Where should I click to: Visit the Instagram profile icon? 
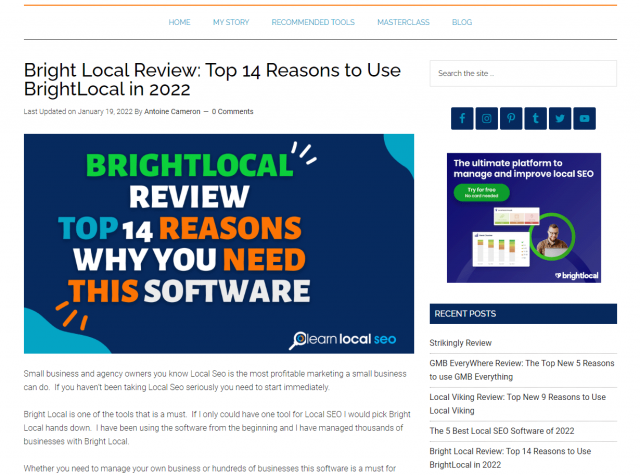point(487,118)
